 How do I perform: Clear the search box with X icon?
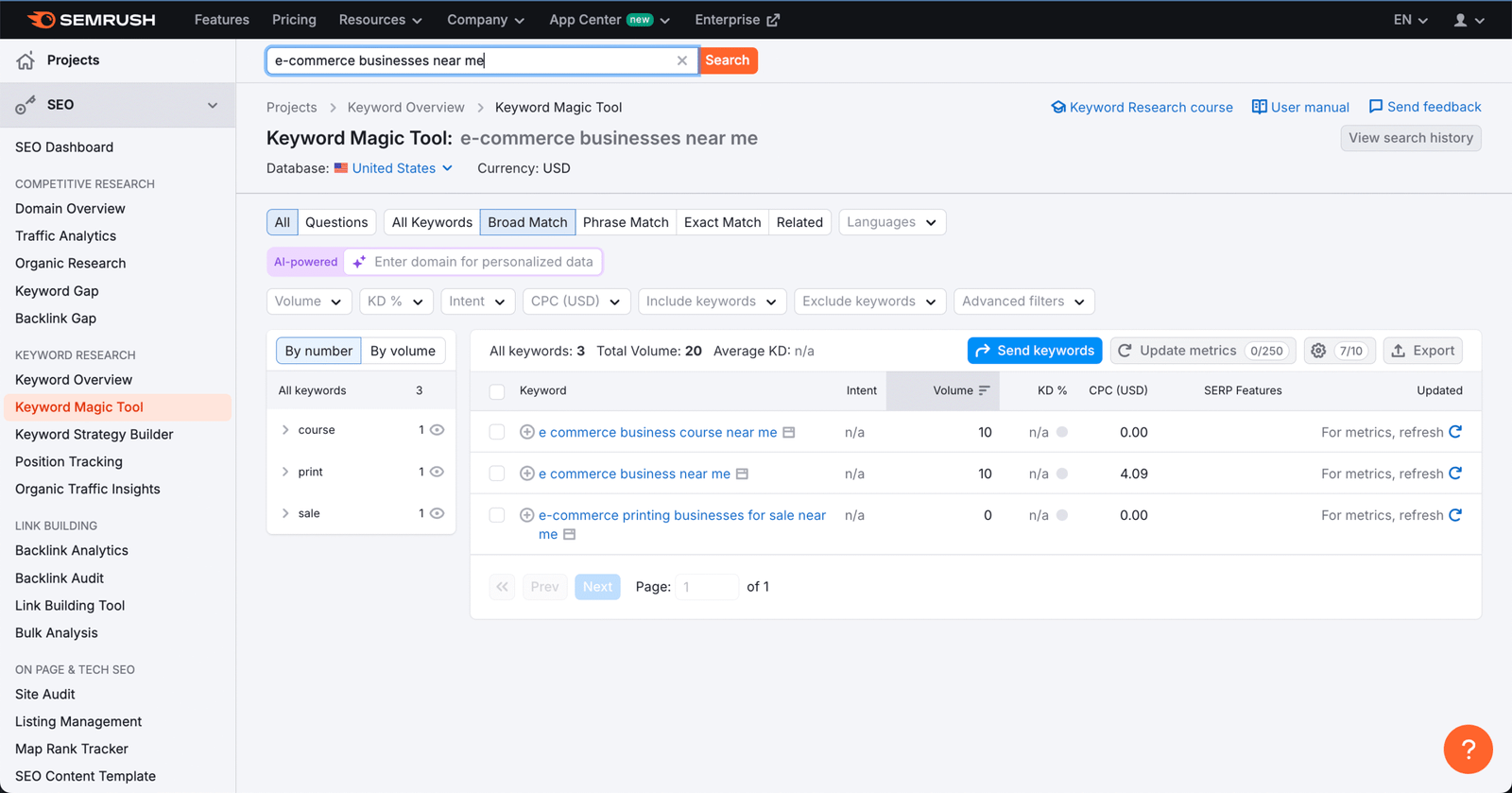pos(681,60)
